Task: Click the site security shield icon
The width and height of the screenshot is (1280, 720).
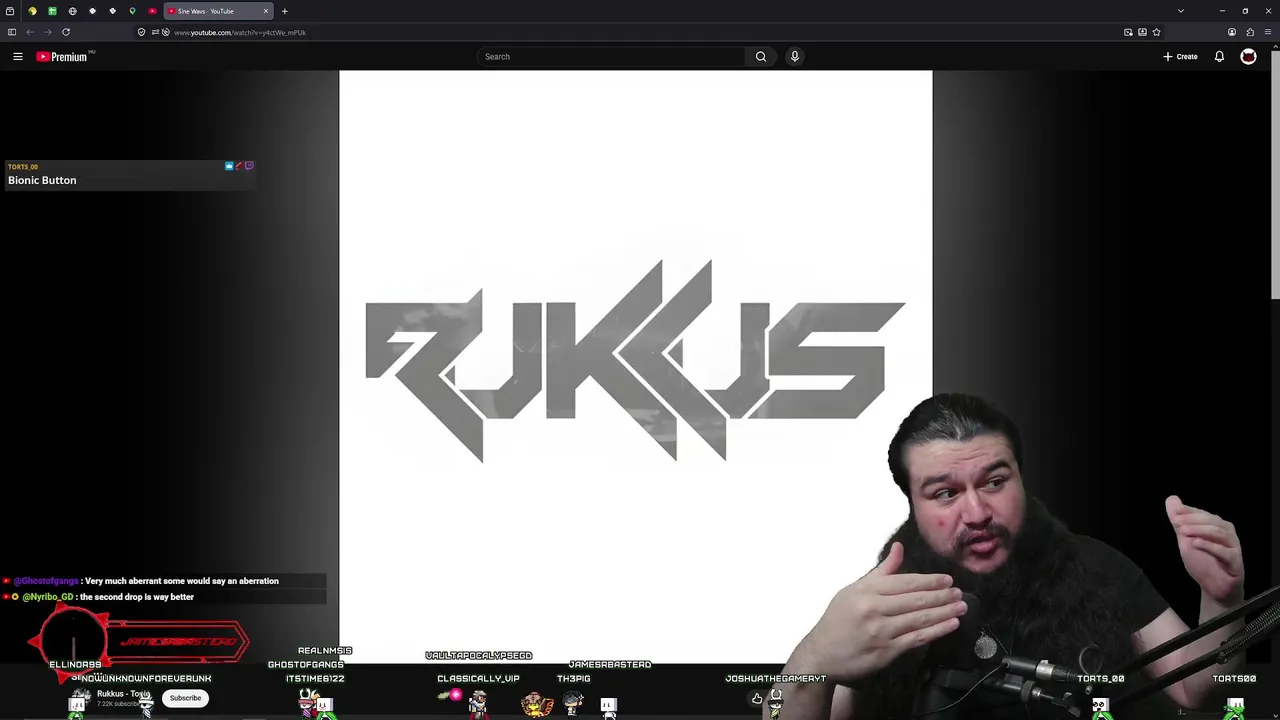Action: point(141,32)
